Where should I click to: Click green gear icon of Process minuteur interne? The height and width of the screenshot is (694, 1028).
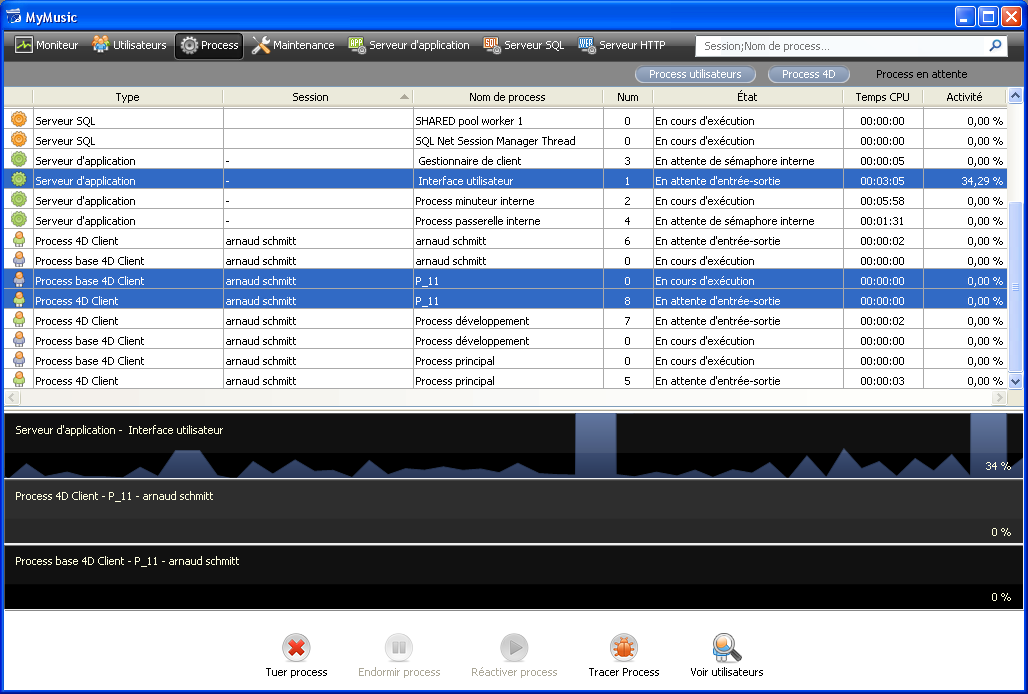pyautogui.click(x=19, y=199)
